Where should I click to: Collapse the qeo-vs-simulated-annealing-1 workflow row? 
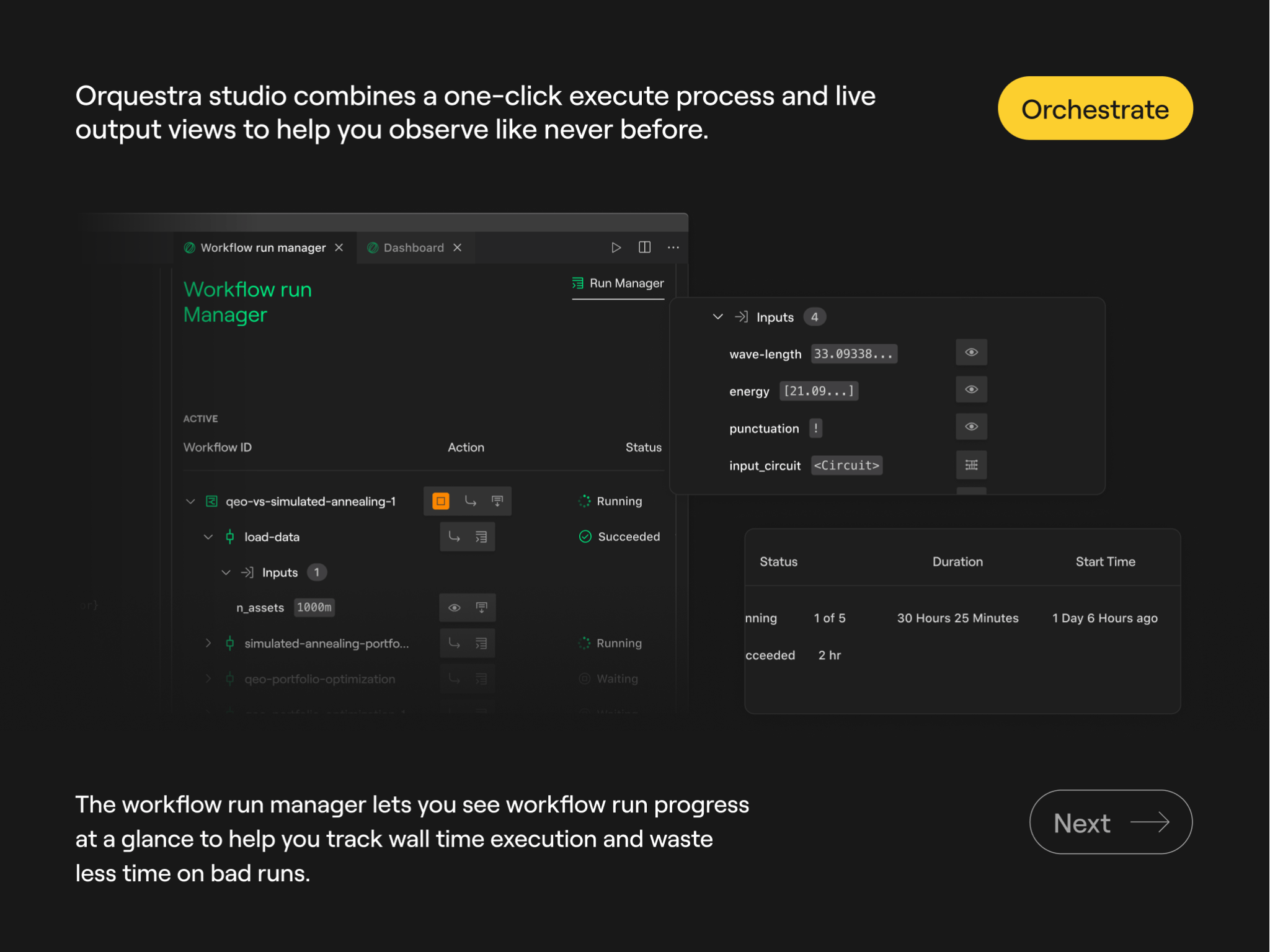coord(190,501)
